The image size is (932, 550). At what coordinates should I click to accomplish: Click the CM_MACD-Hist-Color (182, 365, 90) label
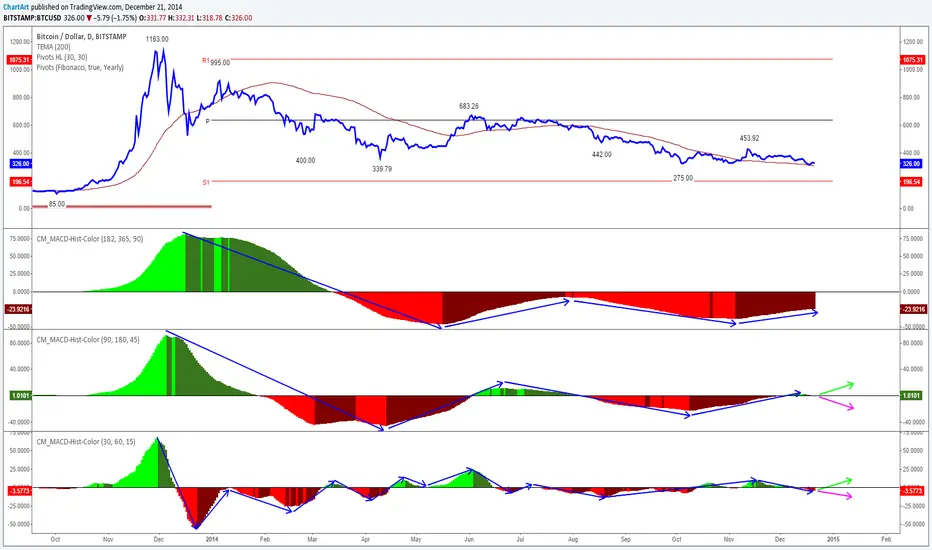[90, 238]
